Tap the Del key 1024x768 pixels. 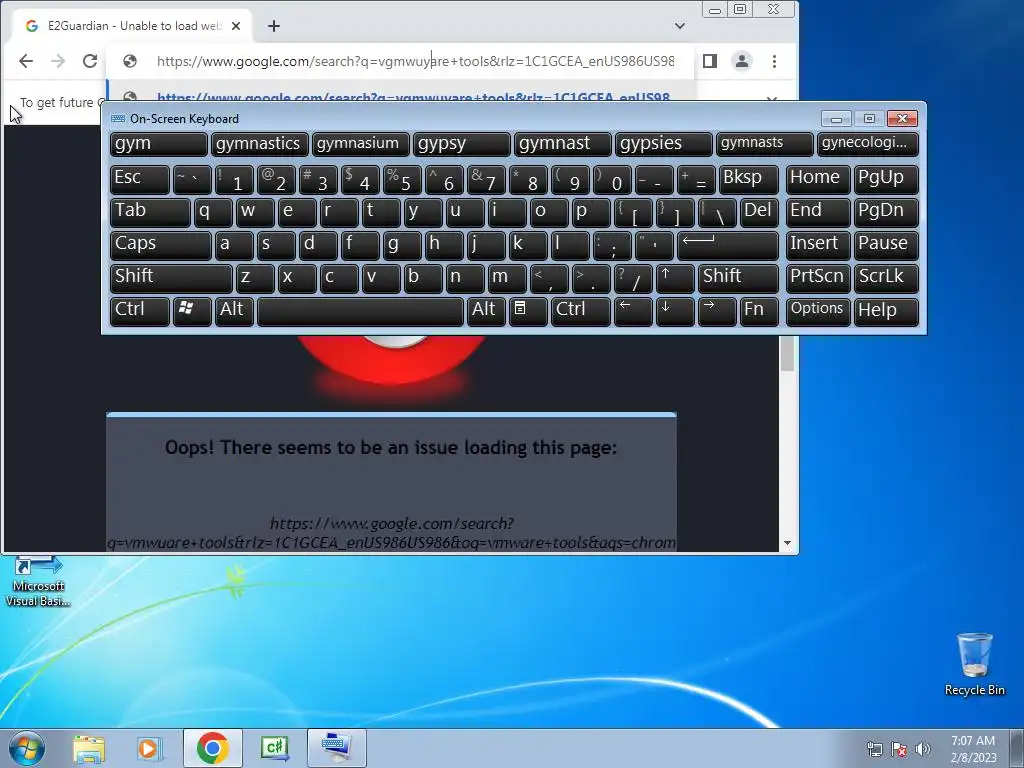[x=760, y=212]
